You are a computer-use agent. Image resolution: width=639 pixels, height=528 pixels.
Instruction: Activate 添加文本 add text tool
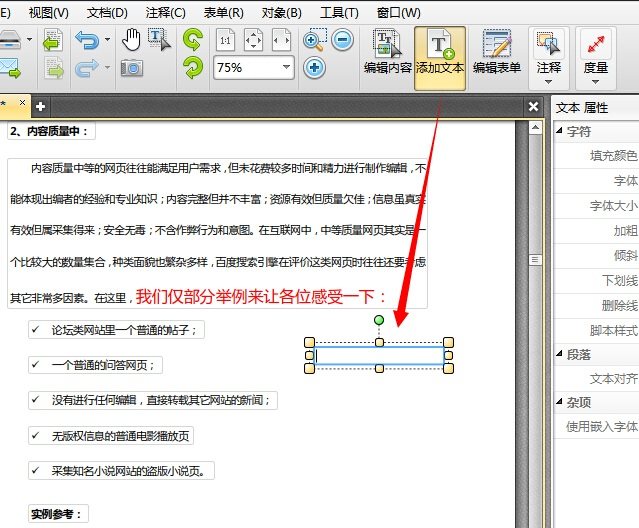point(440,58)
